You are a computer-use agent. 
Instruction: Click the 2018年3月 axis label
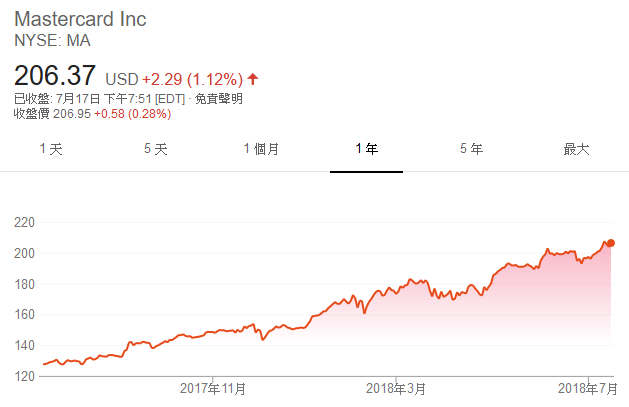(x=396, y=389)
